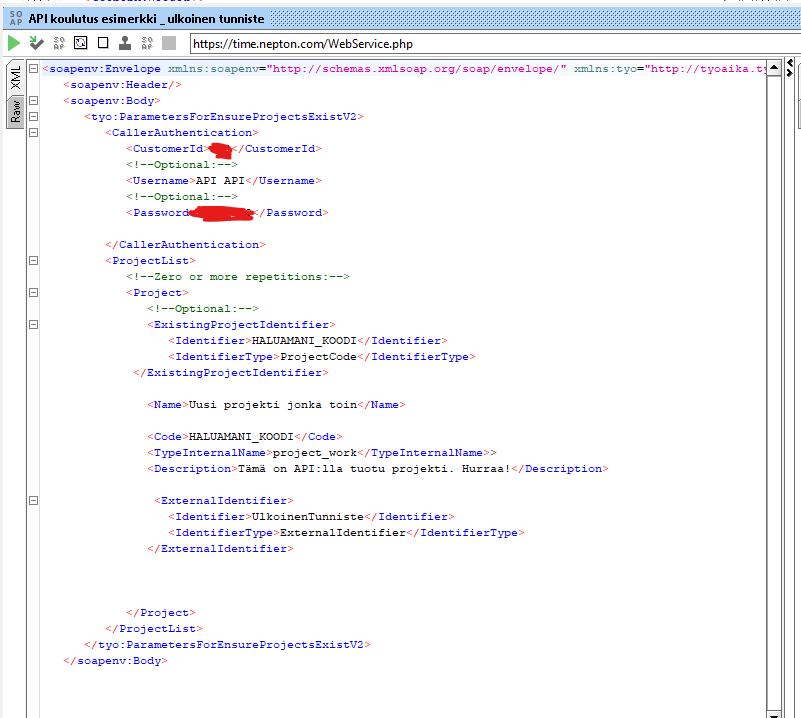Click the CustomerId element line
This screenshot has width=801, height=718.
pos(224,149)
